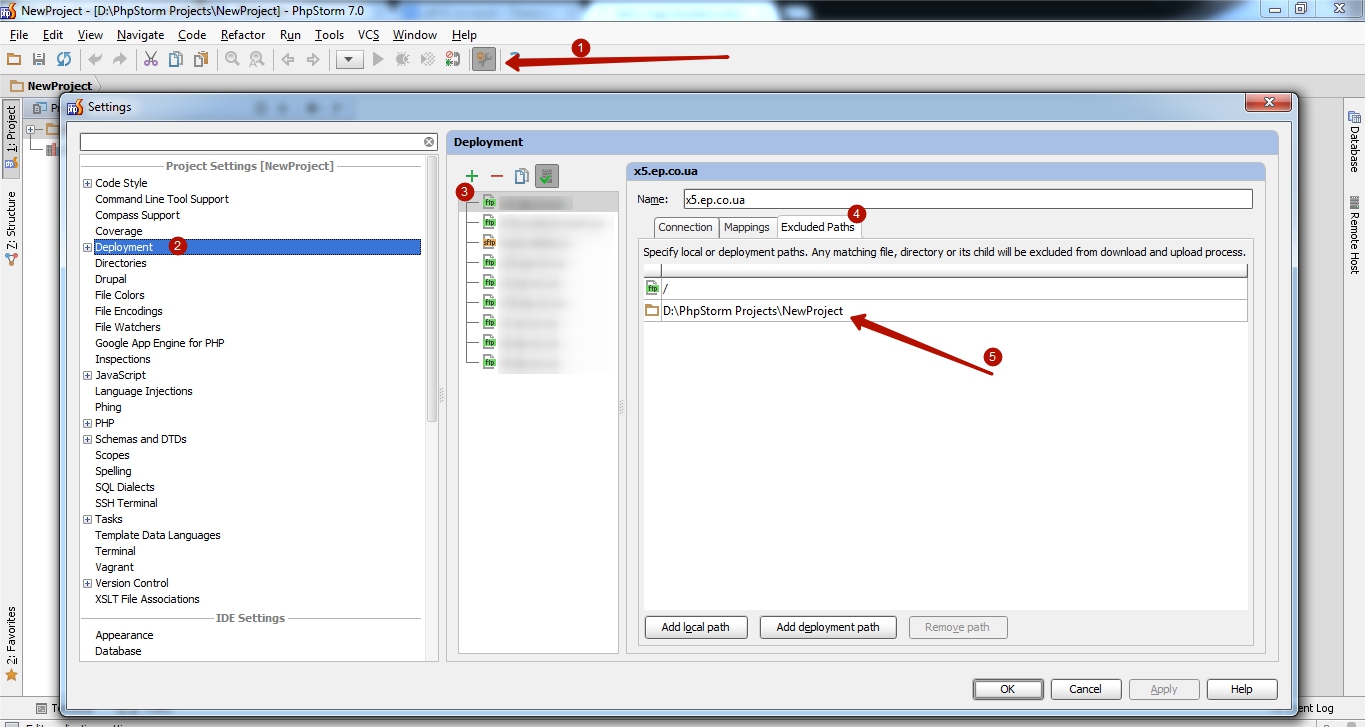Viewport: 1365px width, 727px height.
Task: Switch to the Connection tab
Action: point(686,227)
